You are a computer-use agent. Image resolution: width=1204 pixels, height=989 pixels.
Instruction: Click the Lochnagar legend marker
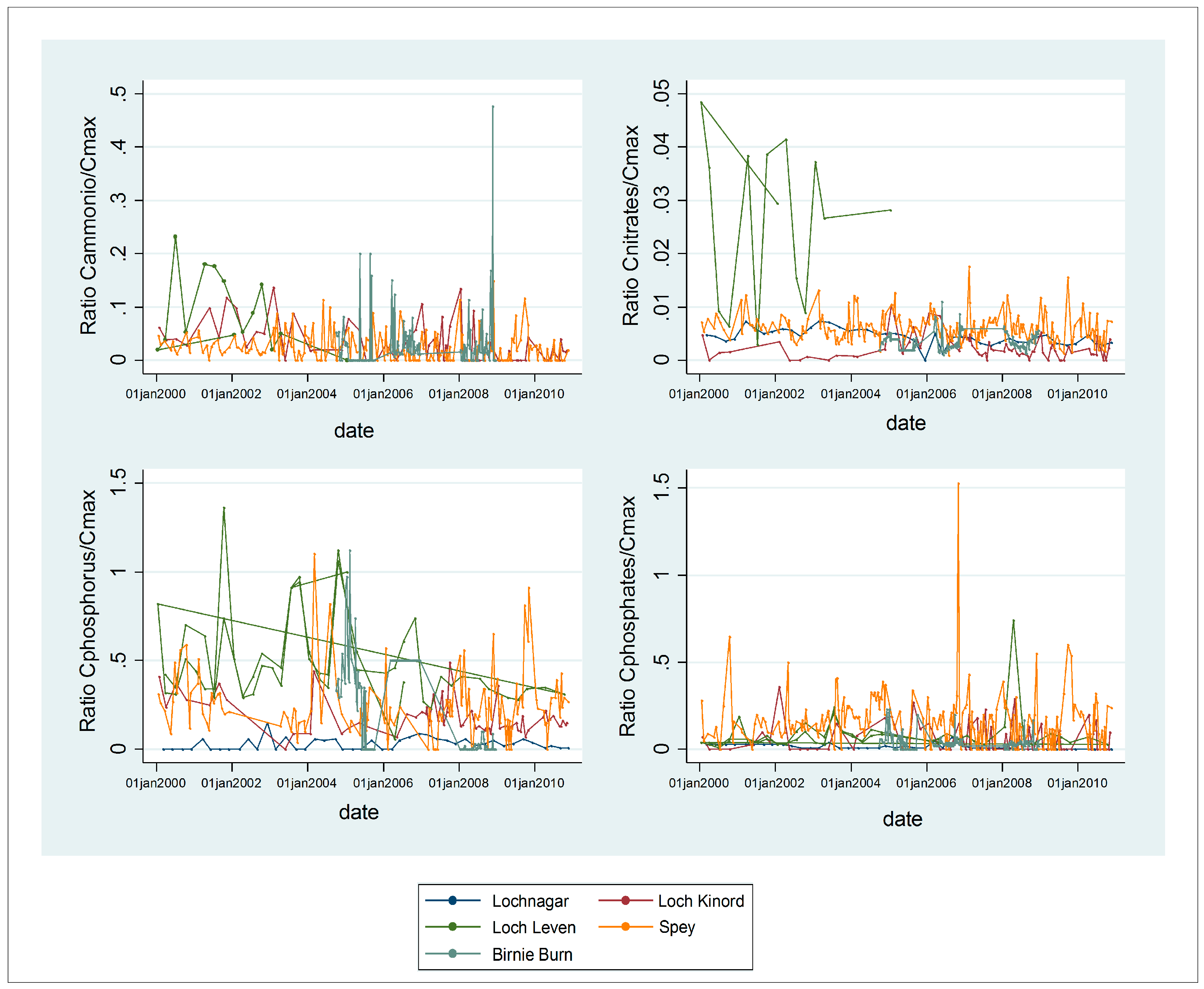[x=452, y=901]
